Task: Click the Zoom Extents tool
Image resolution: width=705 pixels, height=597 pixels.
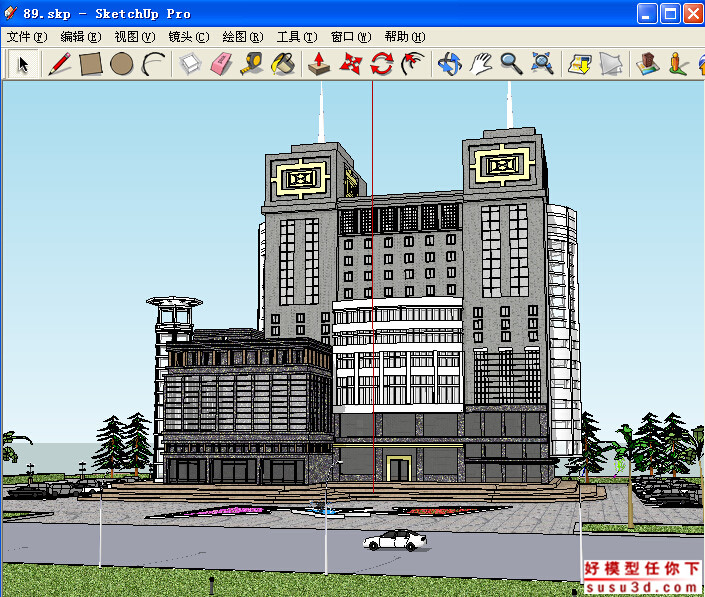Action: point(542,64)
